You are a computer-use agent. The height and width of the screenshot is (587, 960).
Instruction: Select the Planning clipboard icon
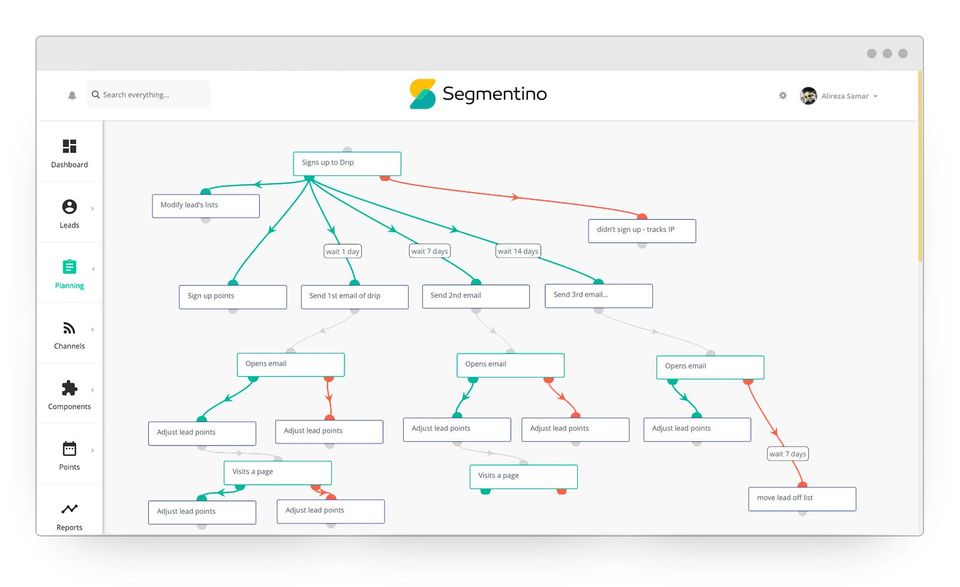pos(69,267)
